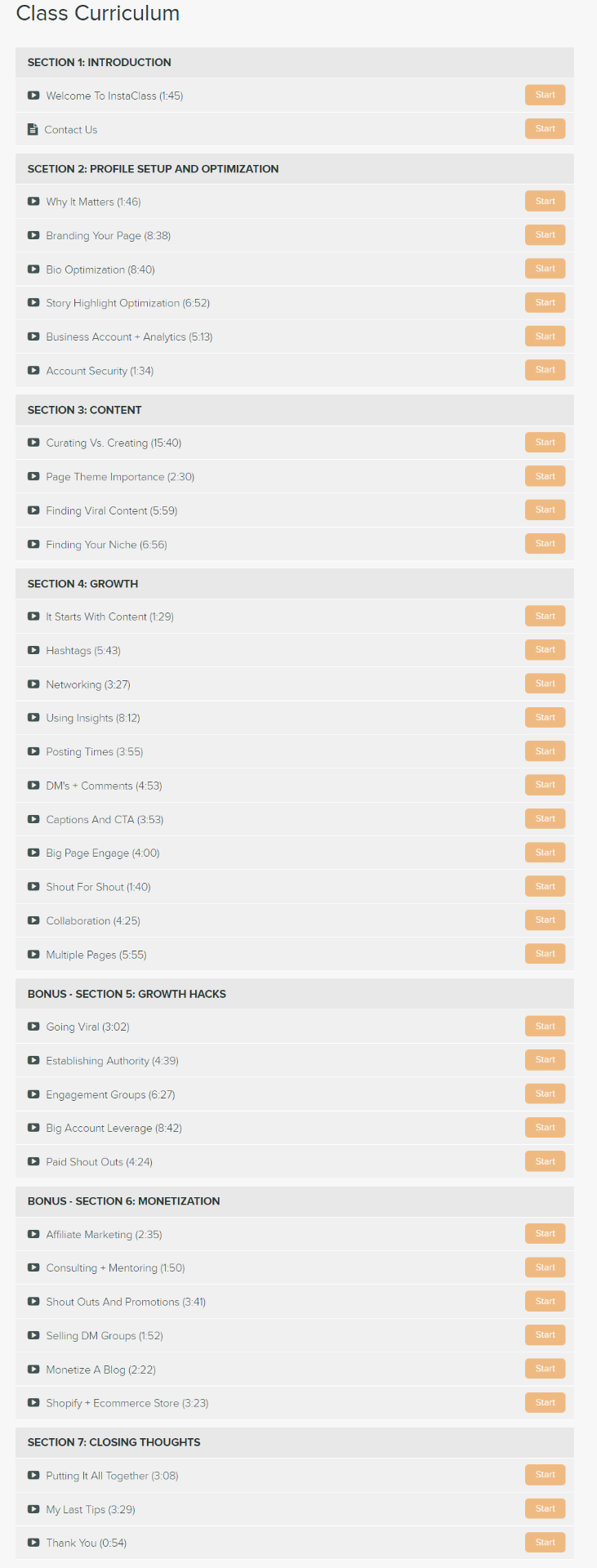Click video icon next to Affiliate Marketing
Viewport: 597px width, 1568px height.
33,1234
